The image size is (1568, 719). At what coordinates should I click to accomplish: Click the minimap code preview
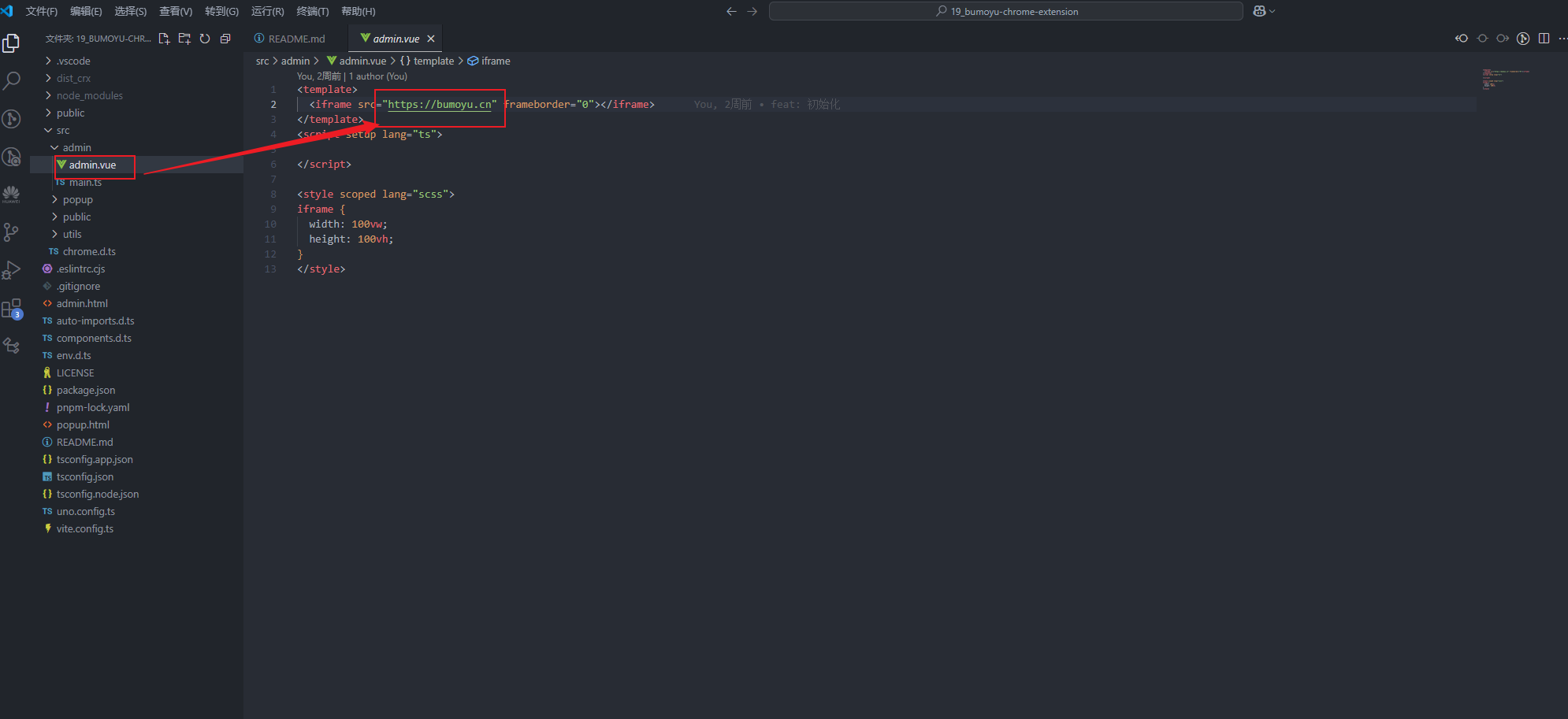1505,80
